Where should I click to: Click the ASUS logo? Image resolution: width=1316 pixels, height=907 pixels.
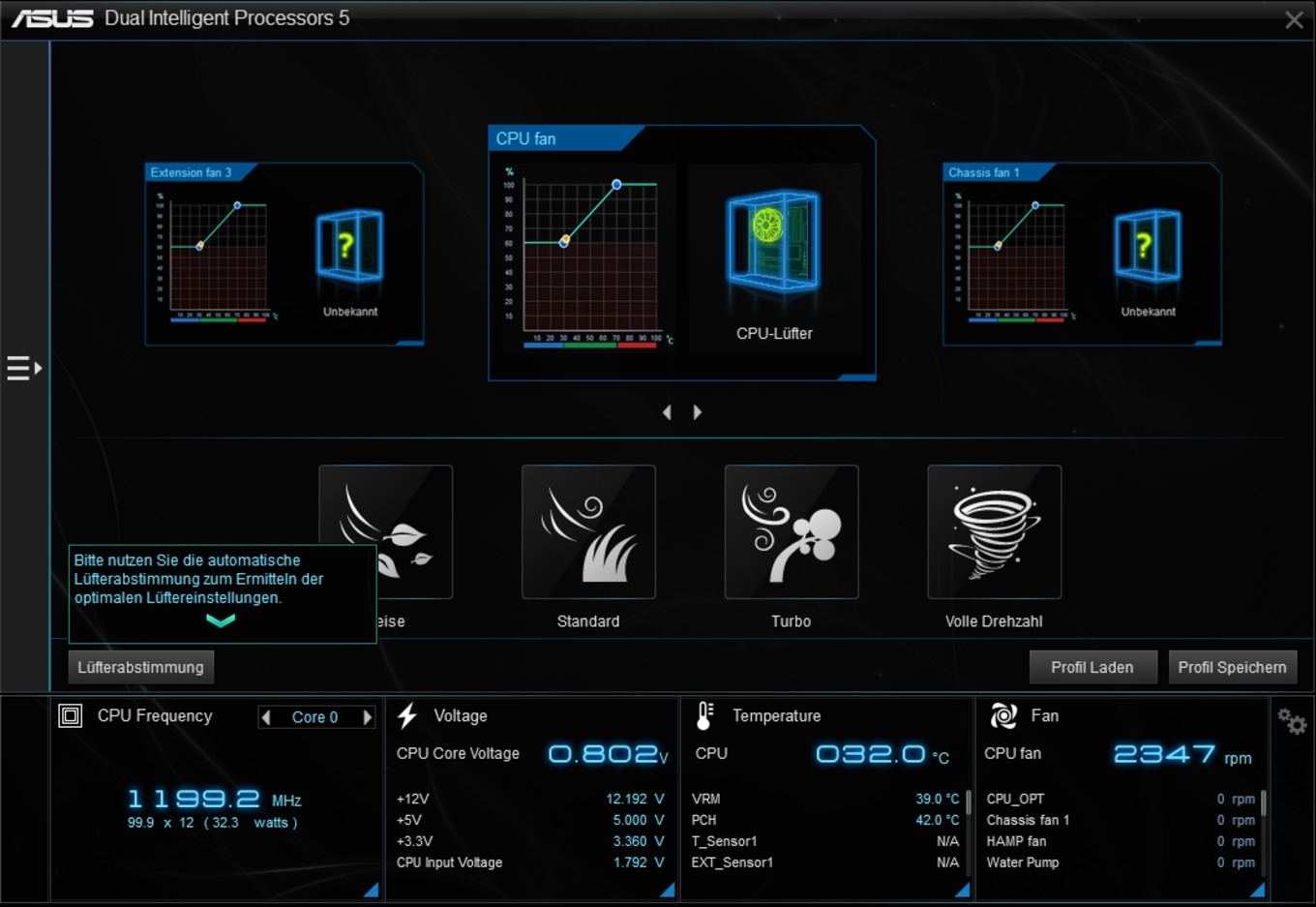click(52, 18)
